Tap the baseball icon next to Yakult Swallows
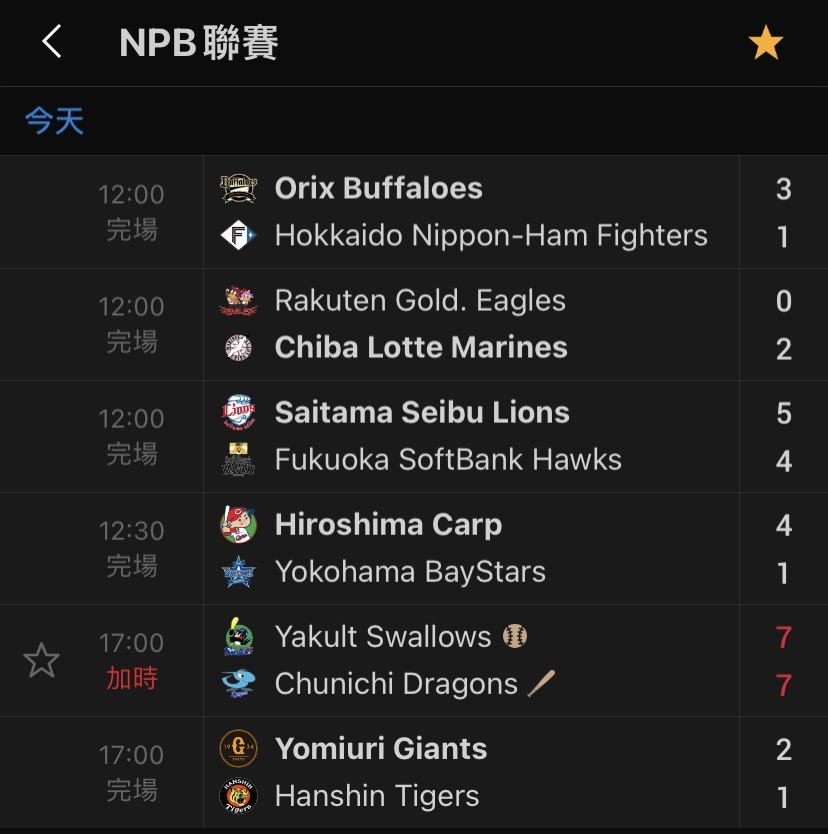828x834 pixels. [x=515, y=636]
